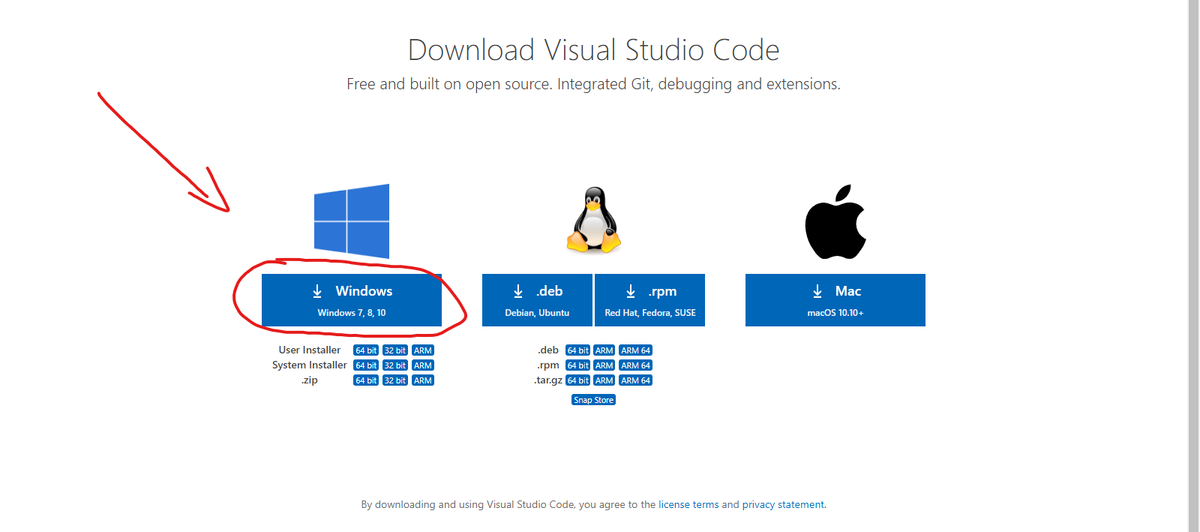The height and width of the screenshot is (532, 1200).
Task: Open the .rpm ARM download
Action: point(604,365)
